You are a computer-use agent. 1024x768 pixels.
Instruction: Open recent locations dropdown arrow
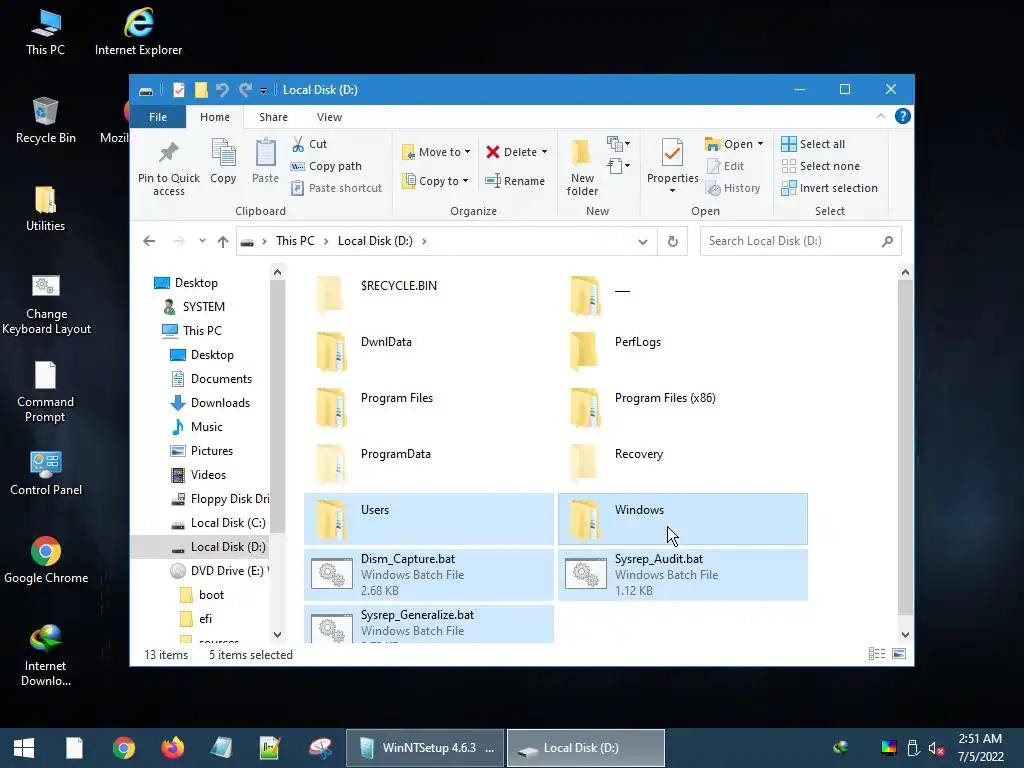(x=202, y=241)
